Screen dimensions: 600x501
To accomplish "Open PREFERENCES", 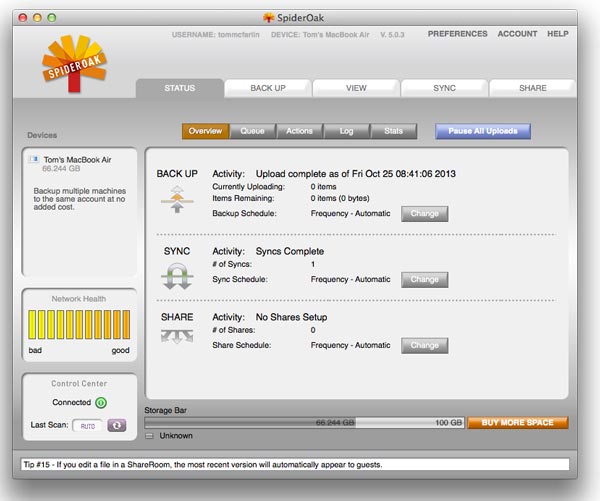I will (458, 34).
